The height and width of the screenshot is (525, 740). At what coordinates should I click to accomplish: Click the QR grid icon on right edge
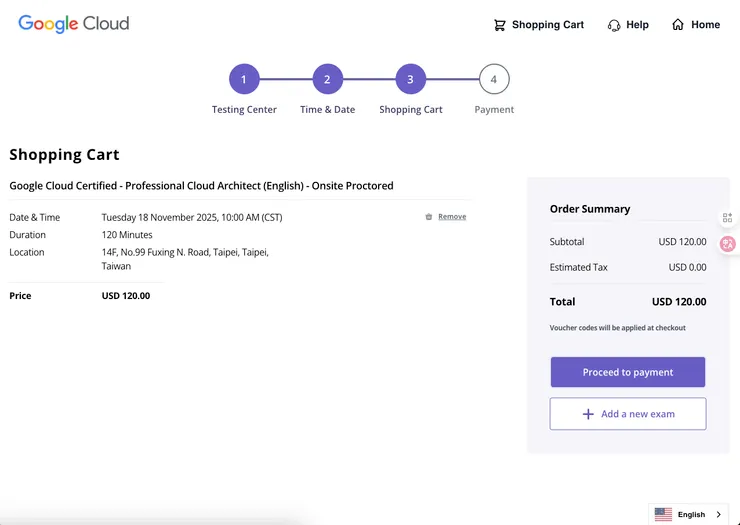[x=728, y=218]
